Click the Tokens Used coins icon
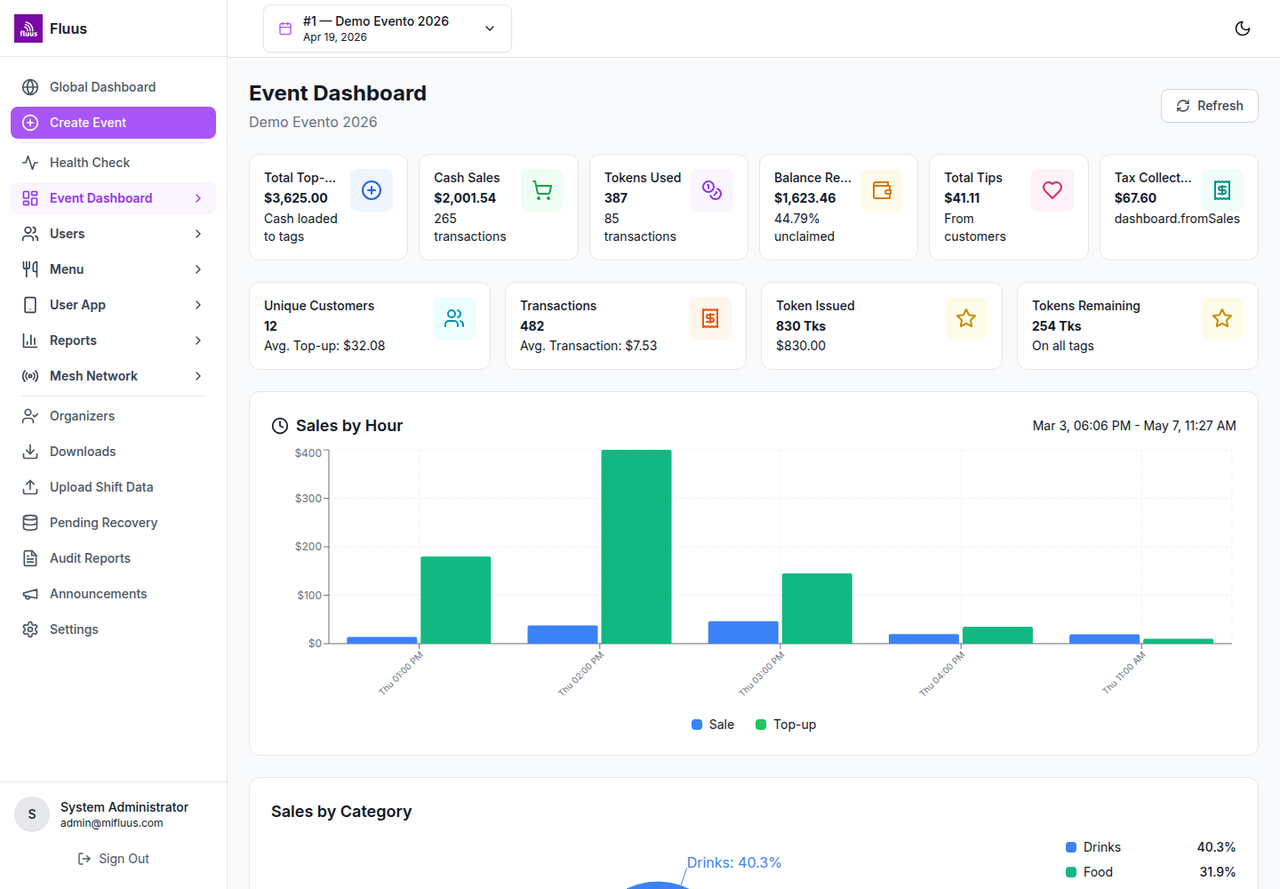 (712, 190)
